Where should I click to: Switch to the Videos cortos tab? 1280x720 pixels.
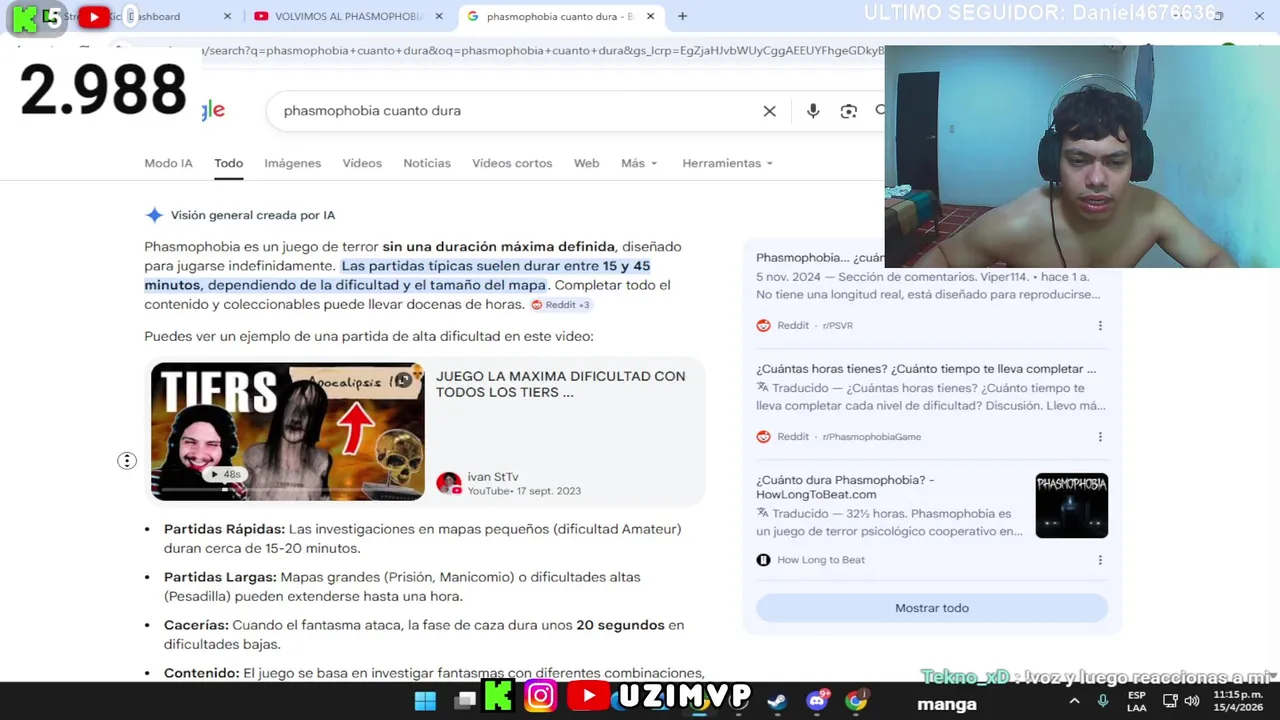click(512, 163)
